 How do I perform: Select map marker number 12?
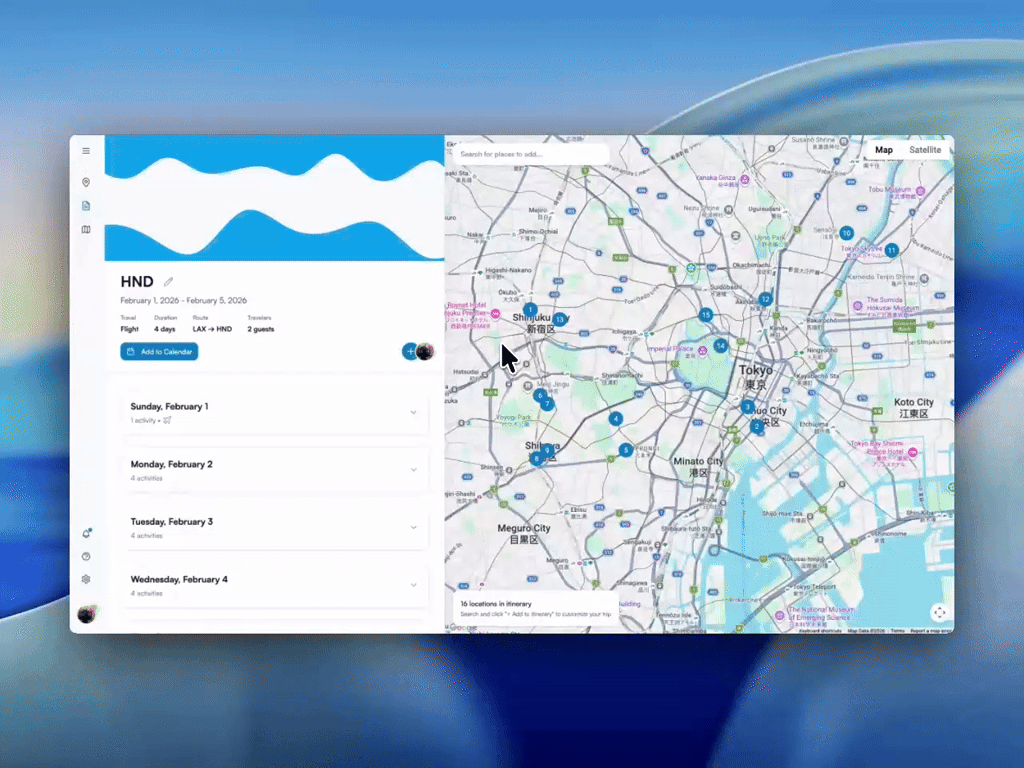coord(765,300)
